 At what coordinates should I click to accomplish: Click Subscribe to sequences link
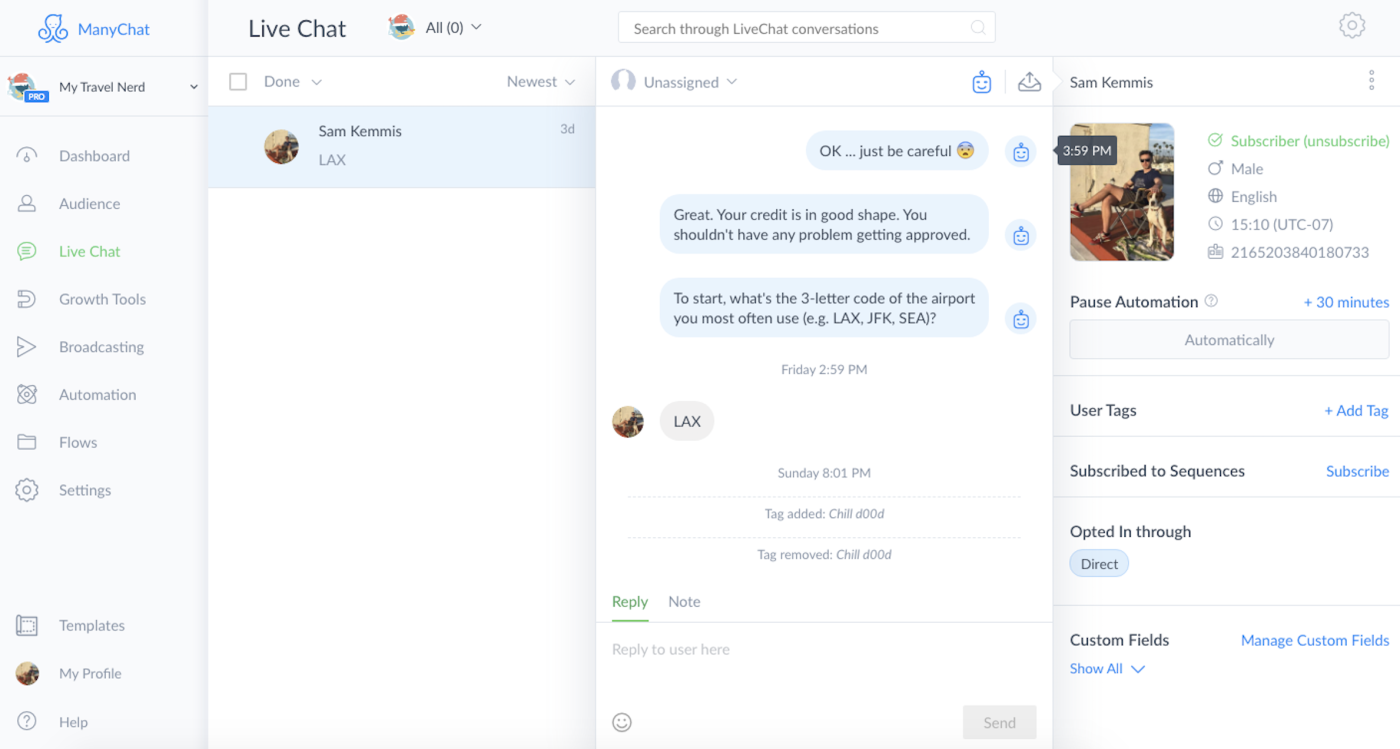coord(1357,471)
